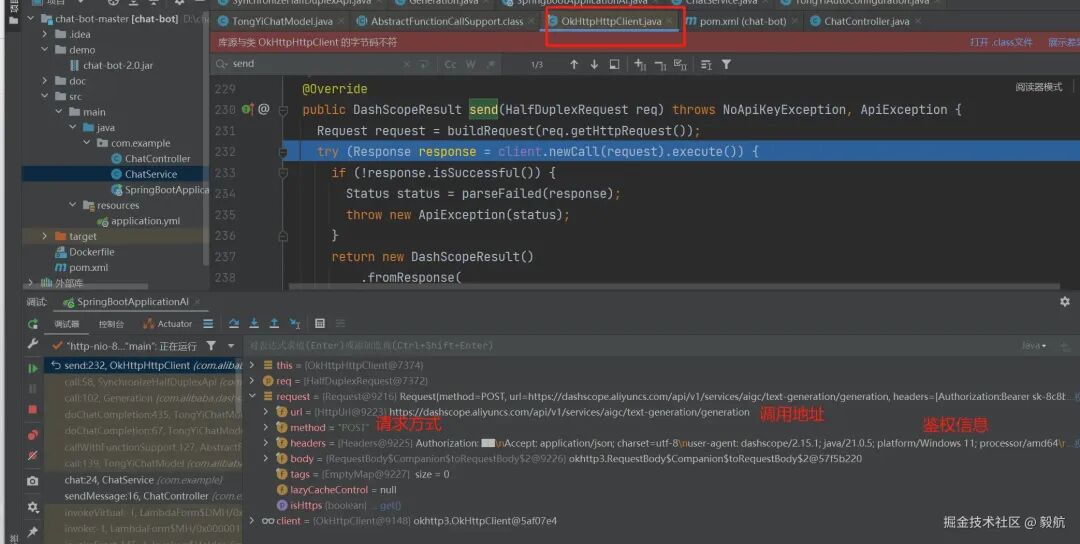Rerun SpringBootApplicationAI debug icon

[x=32, y=324]
